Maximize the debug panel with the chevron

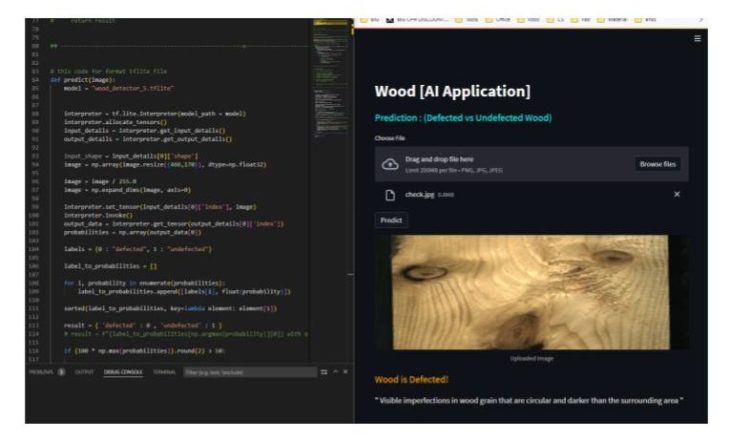pos(335,372)
